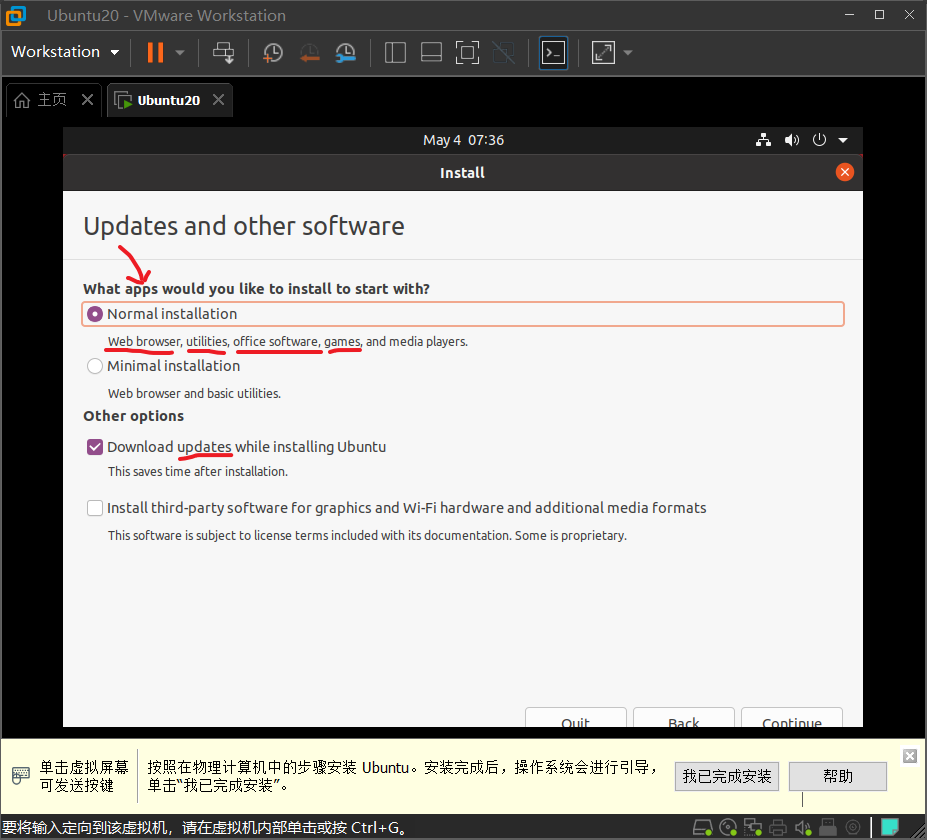Open the Workstation menu dropdown
Image resolution: width=927 pixels, height=840 pixels.
(65, 52)
